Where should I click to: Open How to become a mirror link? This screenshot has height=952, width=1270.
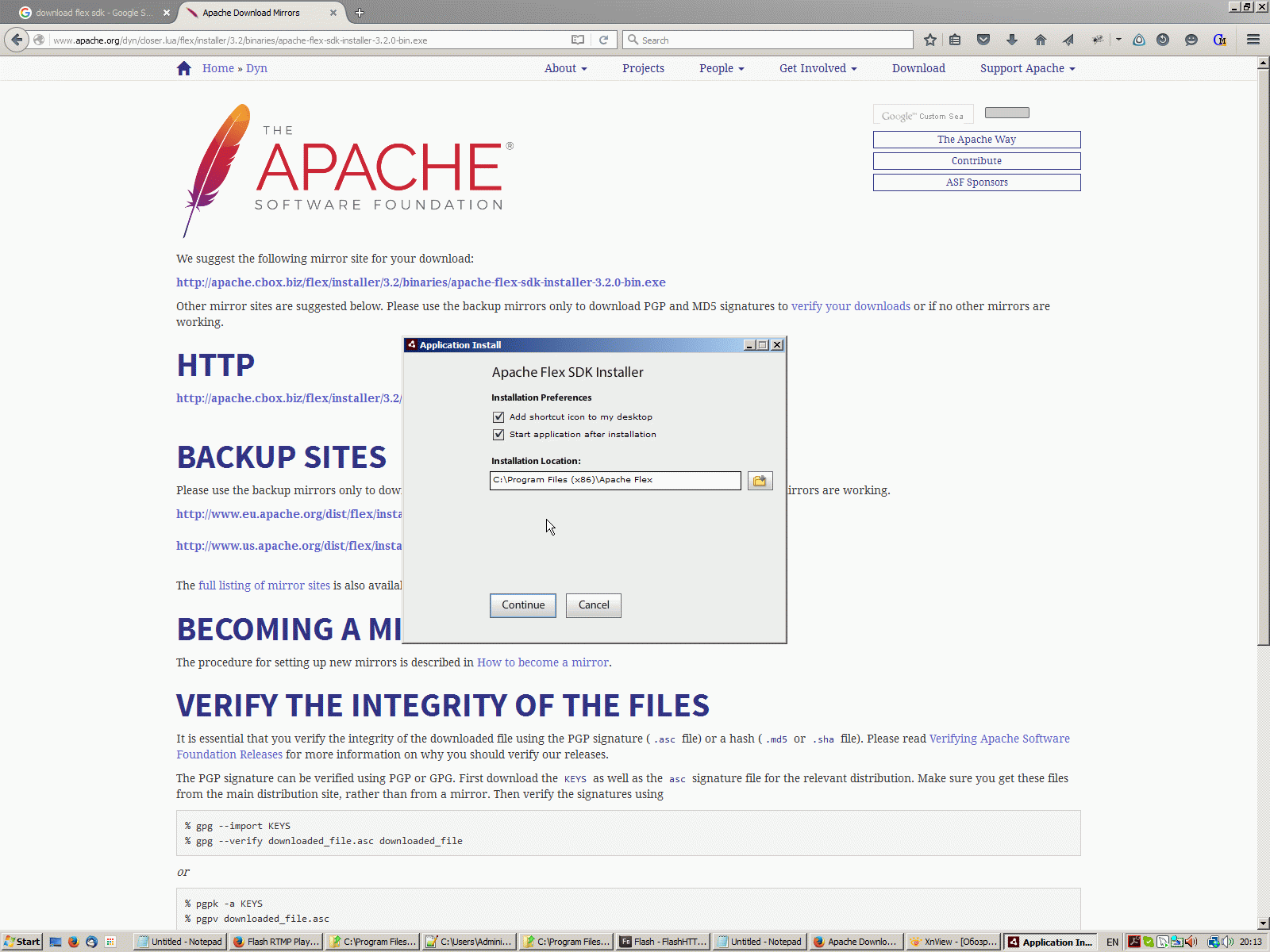click(x=543, y=662)
